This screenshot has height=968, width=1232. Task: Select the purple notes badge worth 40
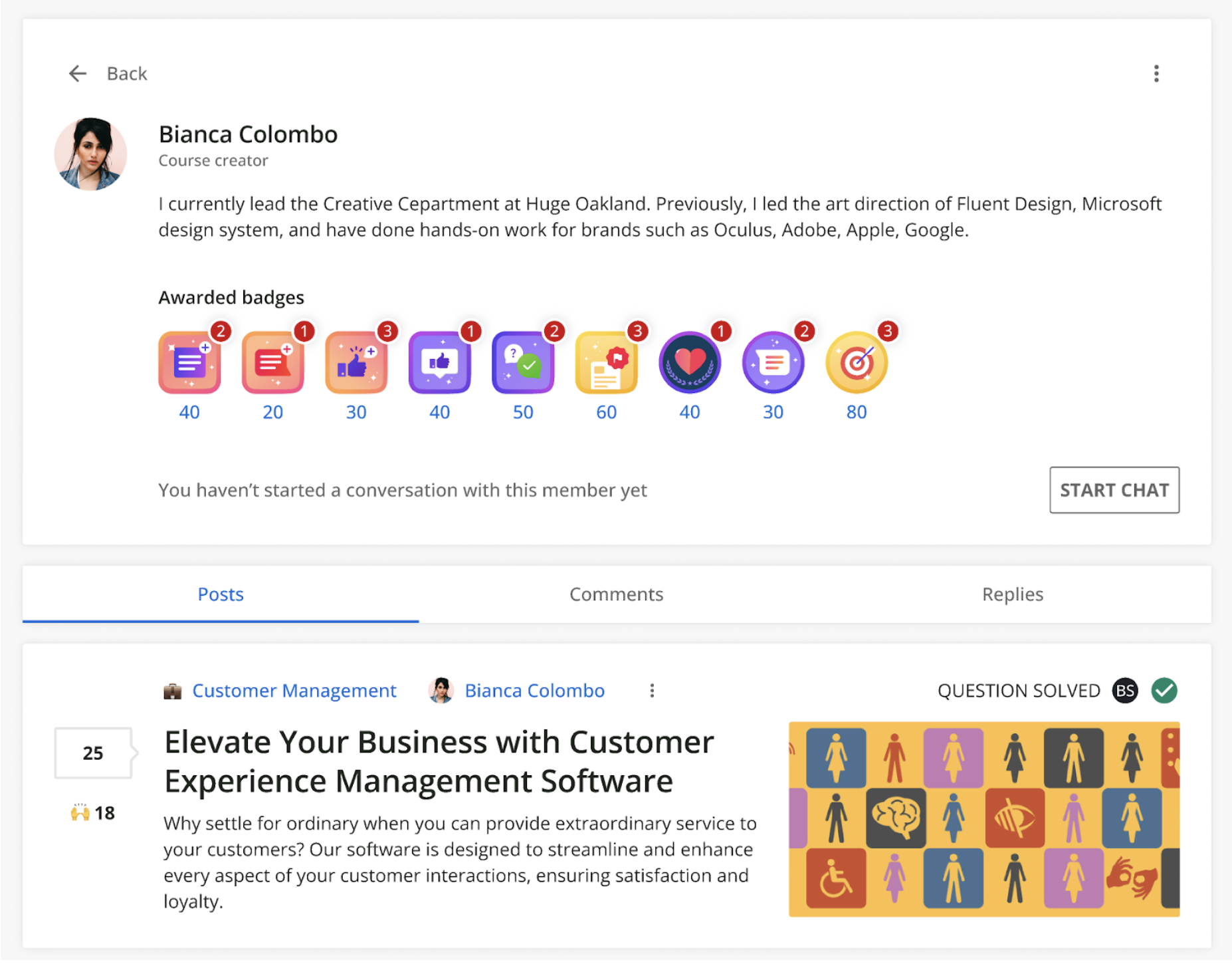189,363
